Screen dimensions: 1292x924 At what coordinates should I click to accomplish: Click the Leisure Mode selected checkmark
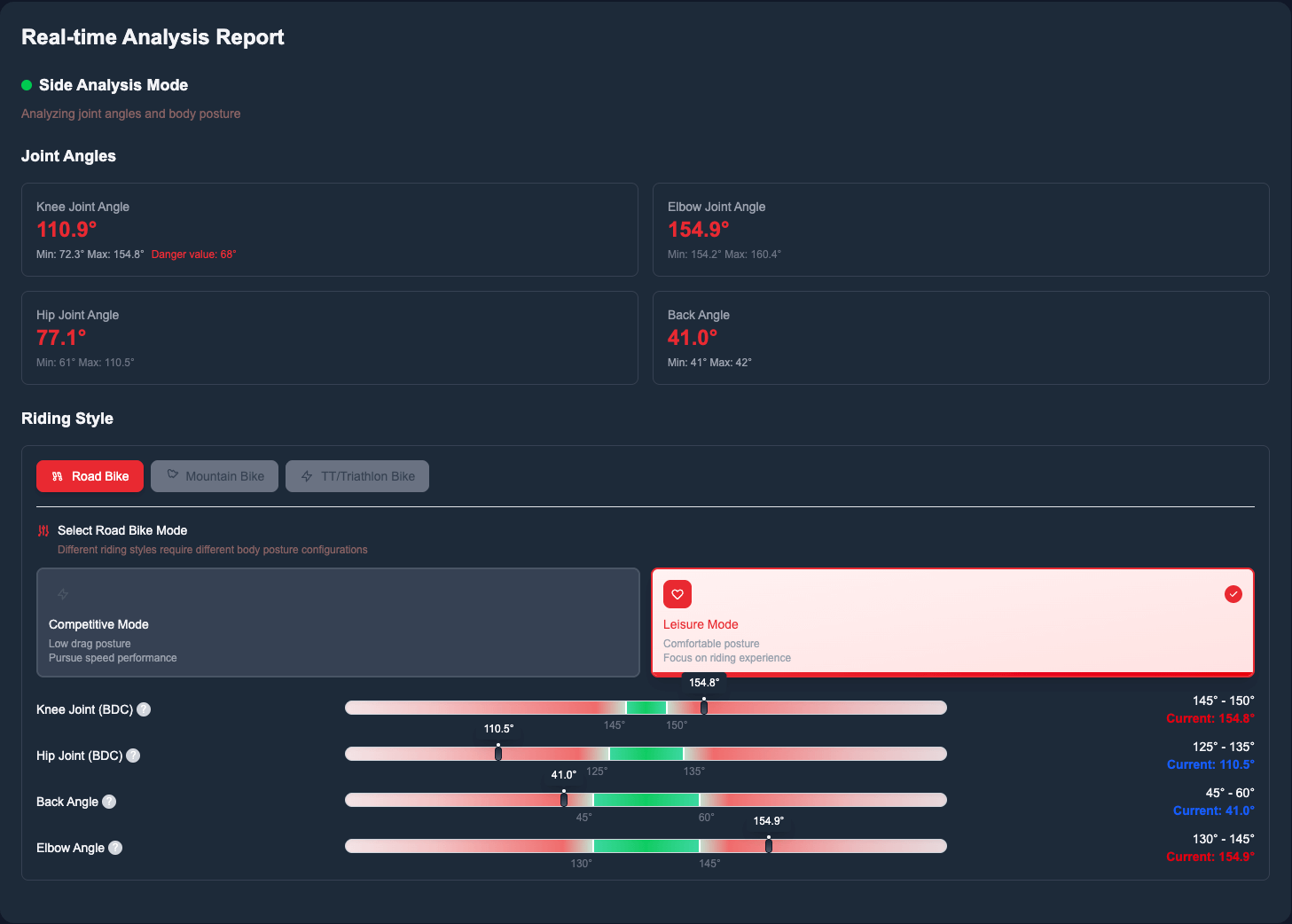pos(1233,594)
